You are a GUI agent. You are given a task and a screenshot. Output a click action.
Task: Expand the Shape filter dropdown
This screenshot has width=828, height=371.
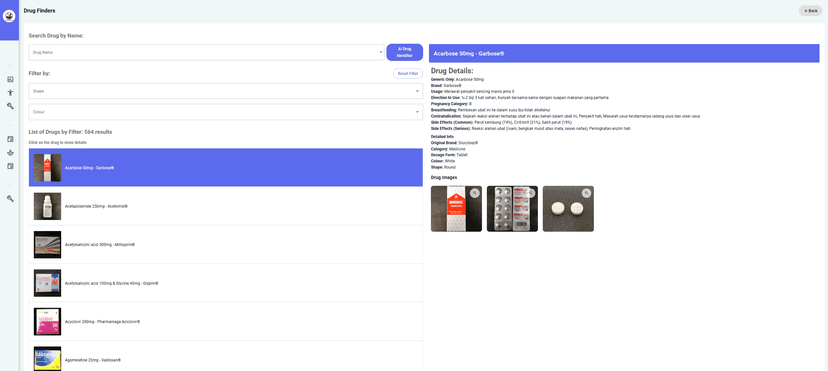[226, 91]
